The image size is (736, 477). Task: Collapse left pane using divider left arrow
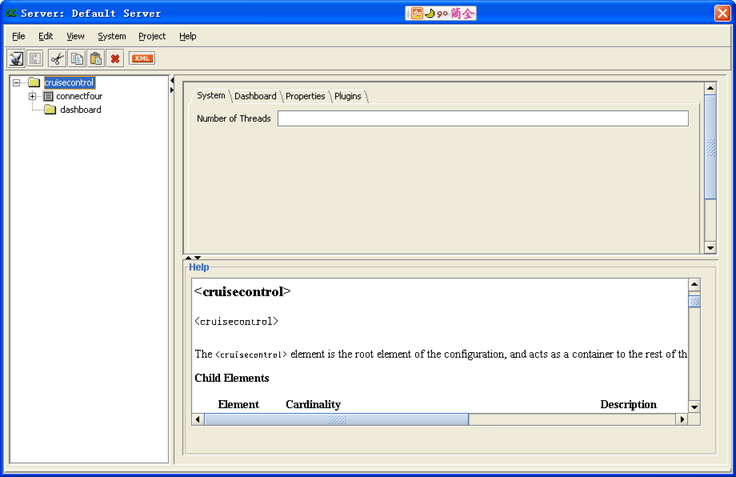[x=172, y=80]
